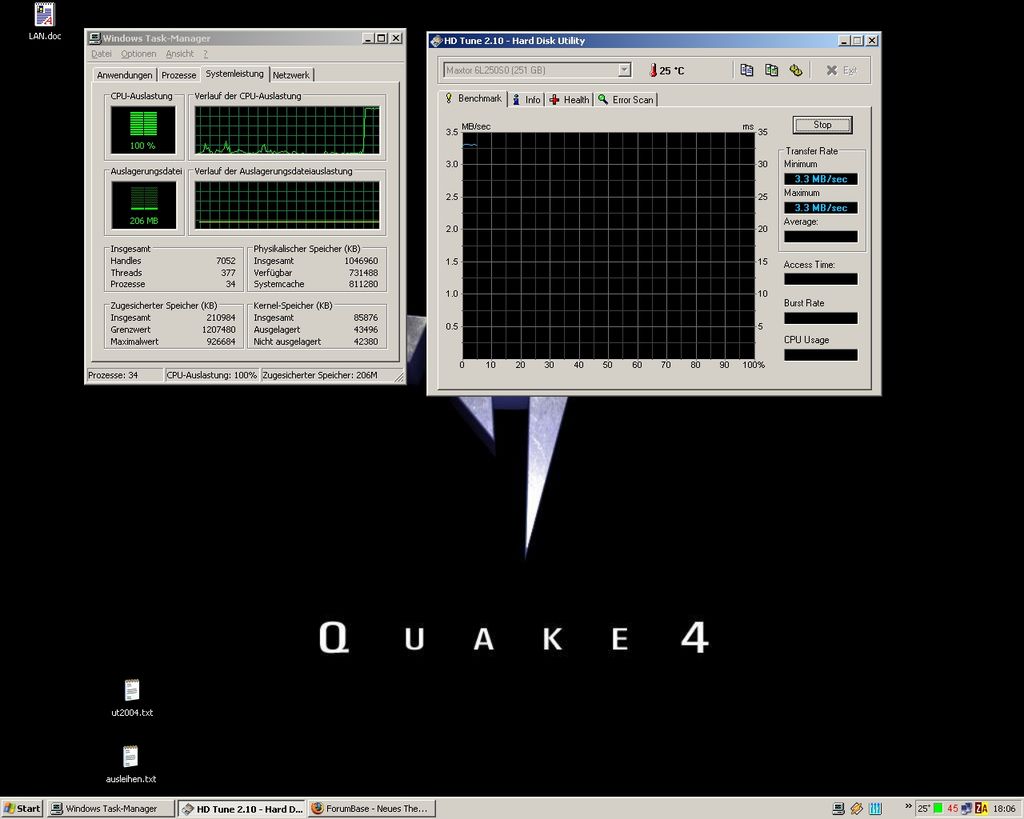Screen dimensions: 1024x819
Task: Switch to the Info tab in HD Tune
Action: [526, 99]
